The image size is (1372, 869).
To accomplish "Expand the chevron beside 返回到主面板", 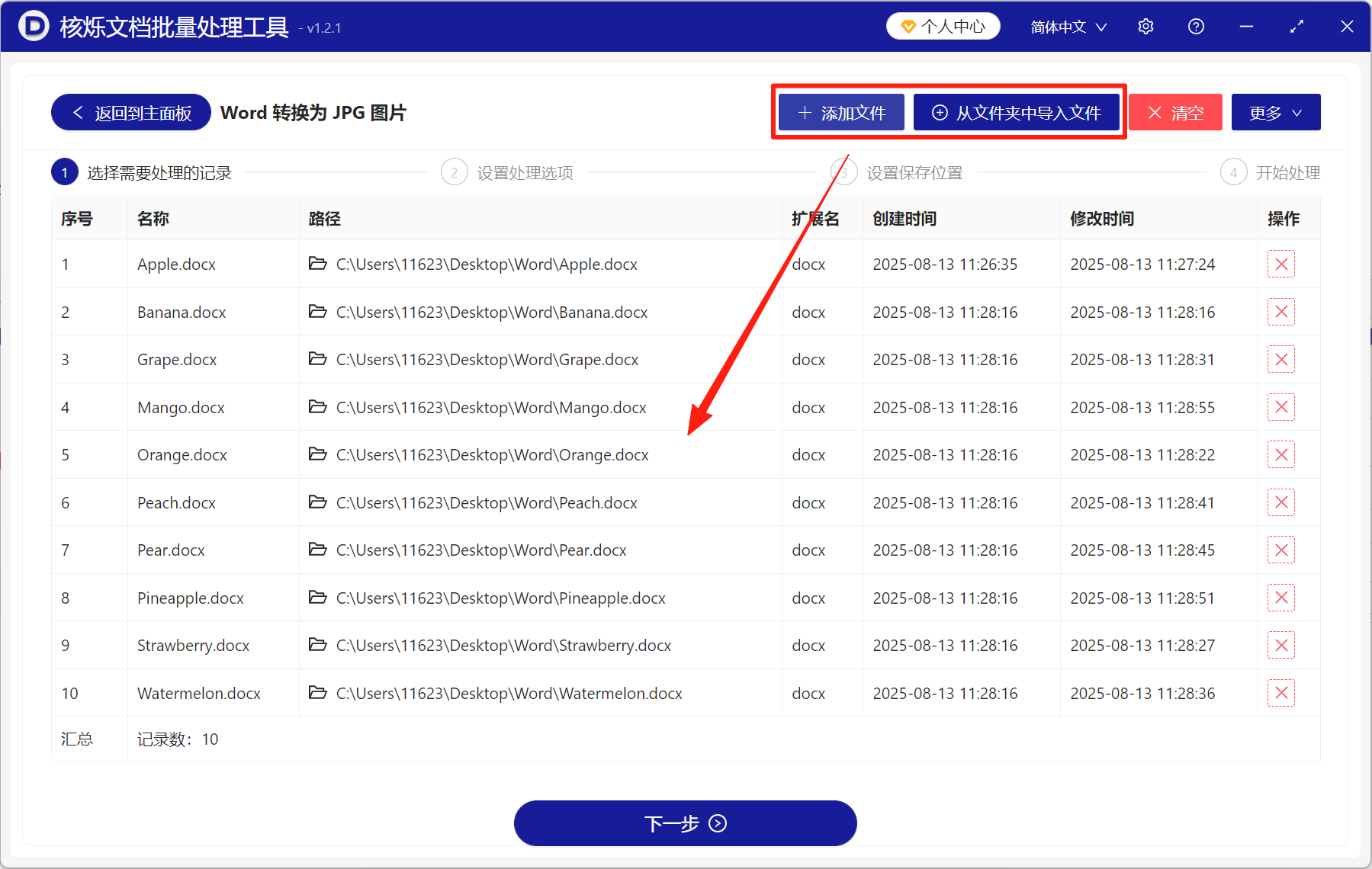I will (77, 112).
